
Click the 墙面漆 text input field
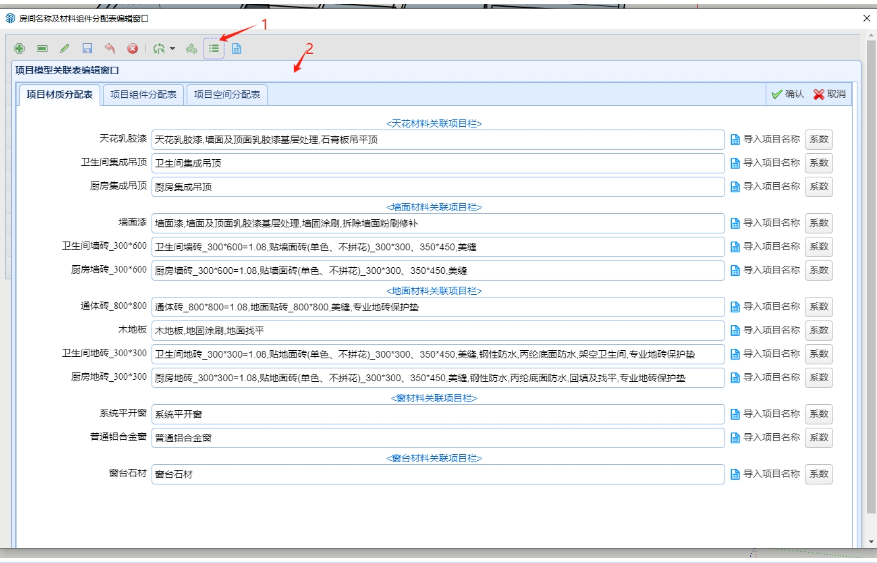coord(436,223)
